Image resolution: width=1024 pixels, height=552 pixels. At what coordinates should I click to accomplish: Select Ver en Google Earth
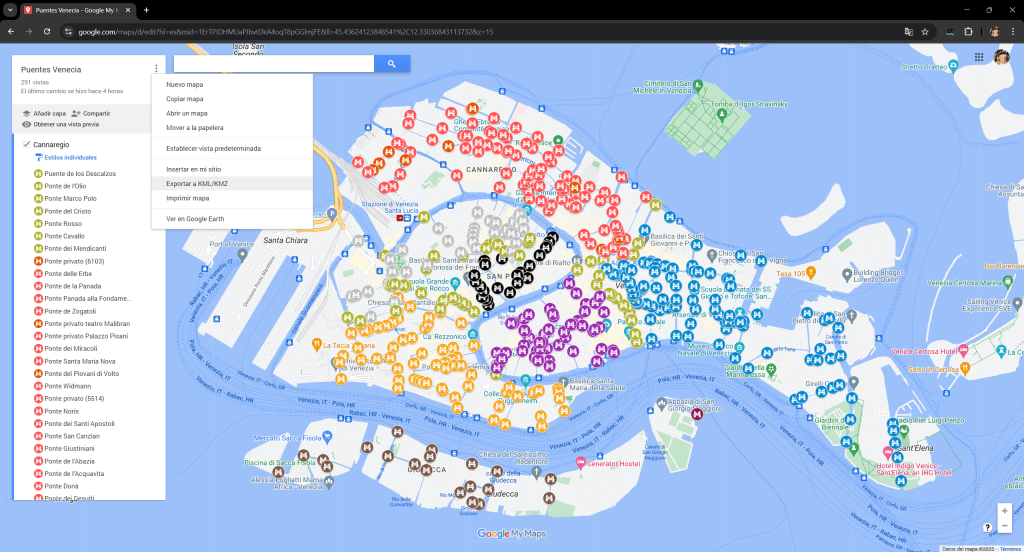pos(194,218)
